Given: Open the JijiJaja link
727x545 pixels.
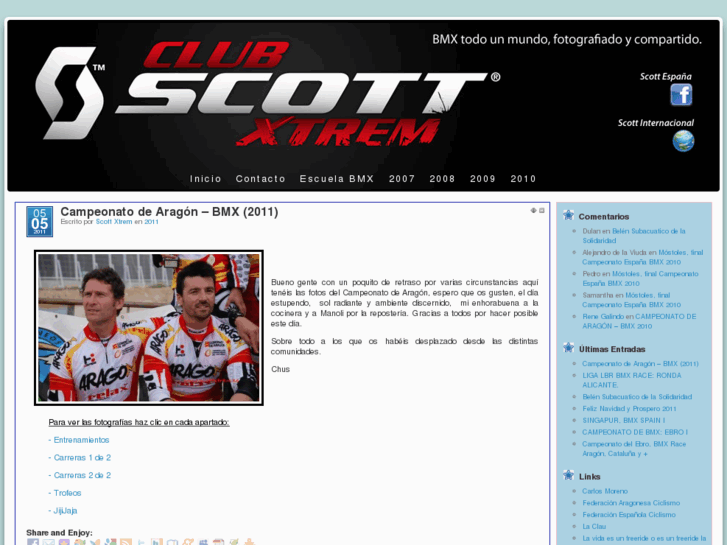Looking at the screenshot, I should click(x=63, y=510).
